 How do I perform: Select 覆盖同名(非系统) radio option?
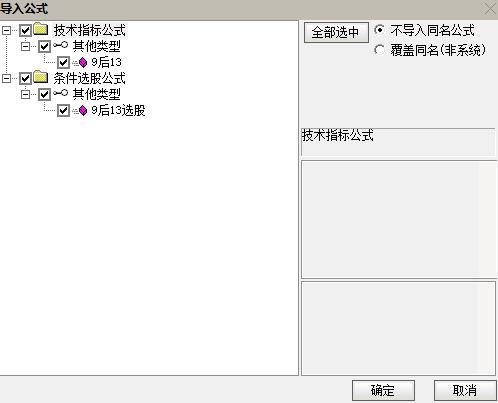(379, 50)
